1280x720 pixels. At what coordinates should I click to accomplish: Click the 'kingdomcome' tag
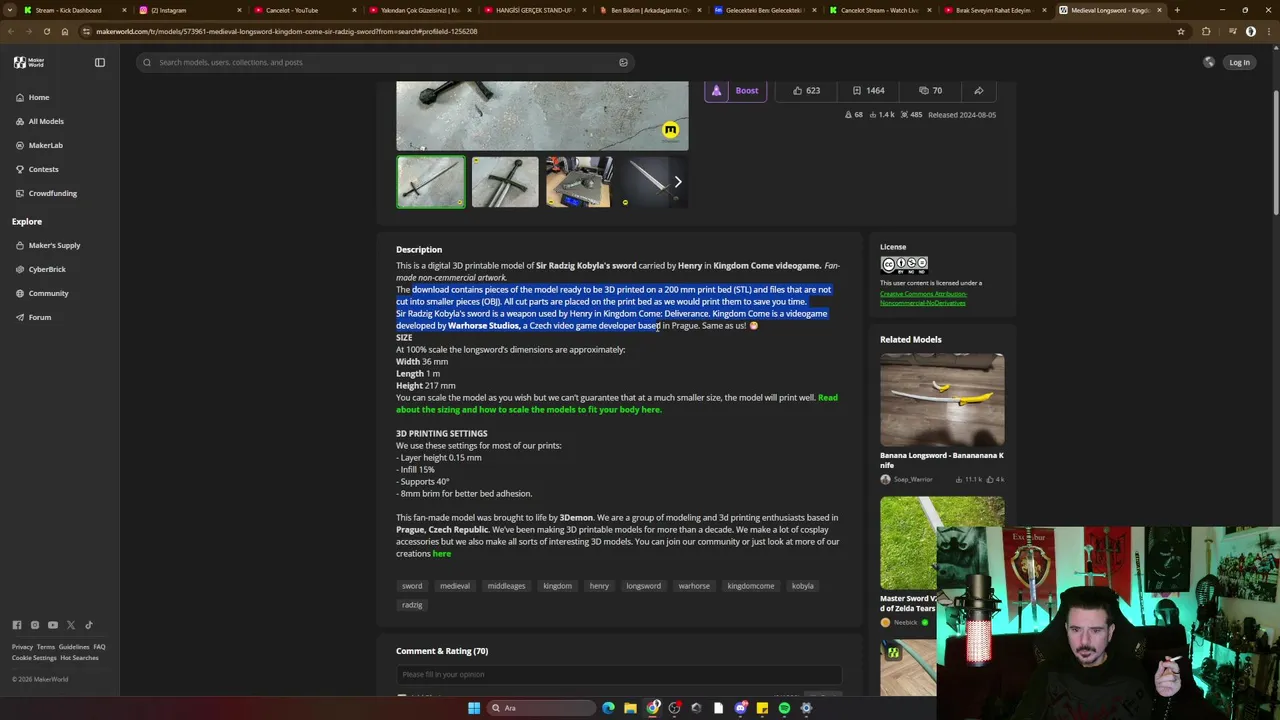[x=751, y=586]
